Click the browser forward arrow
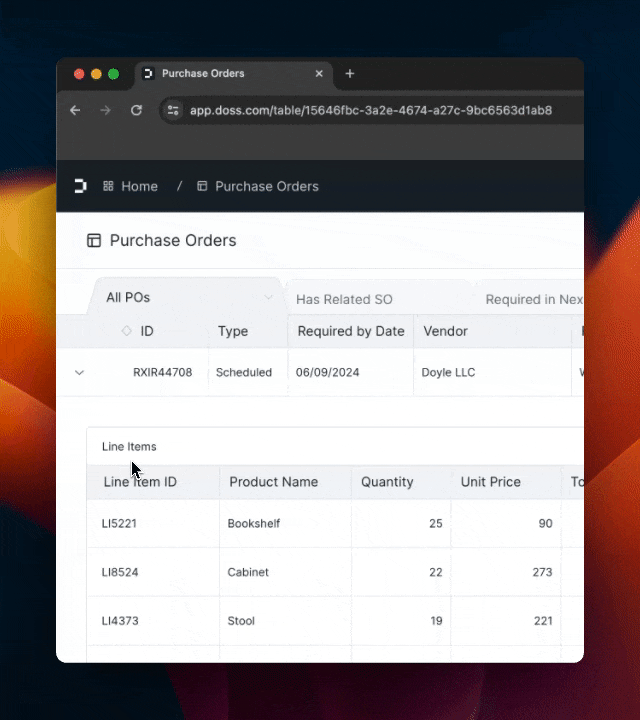The width and height of the screenshot is (640, 720). click(x=106, y=110)
